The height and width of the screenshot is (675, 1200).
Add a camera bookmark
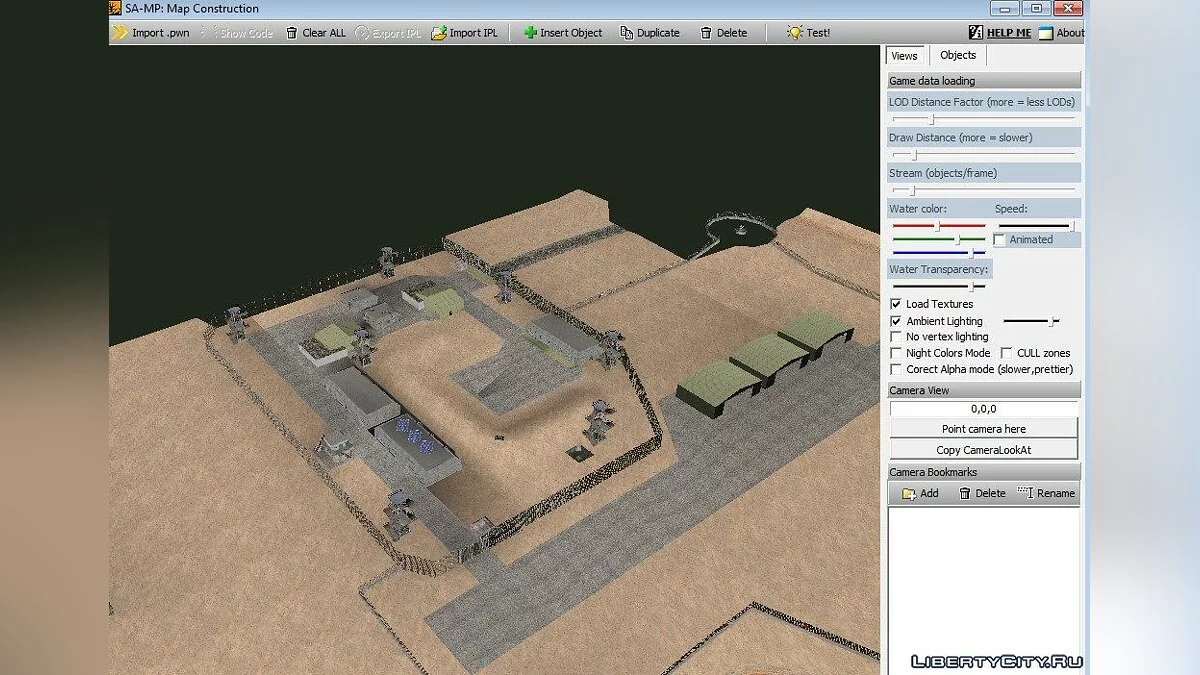tap(919, 493)
